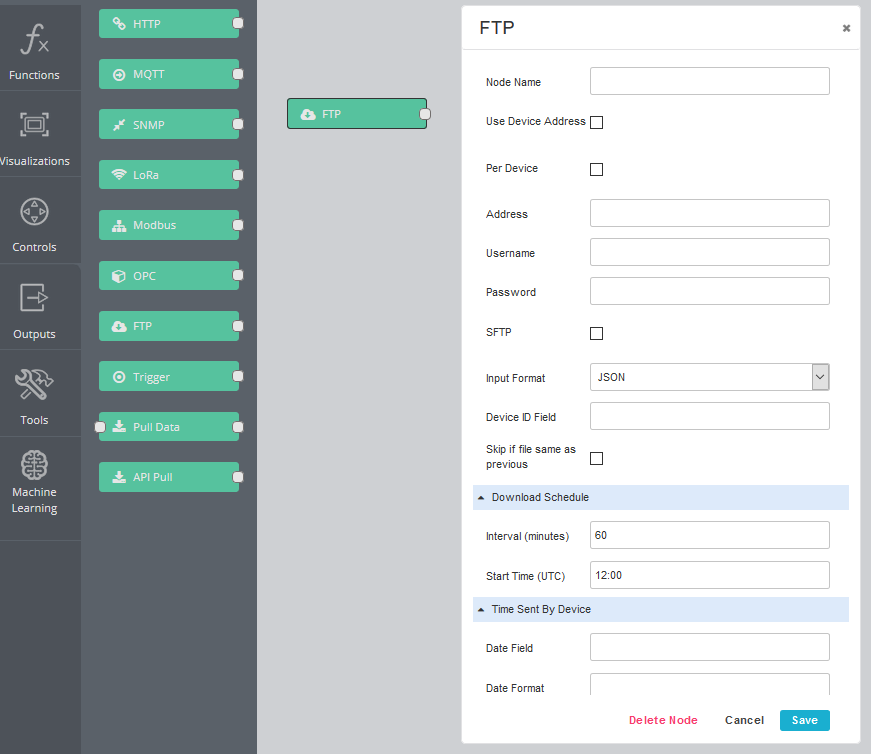Image resolution: width=871 pixels, height=754 pixels.
Task: Click the Trigger node target icon
Action: pyautogui.click(x=119, y=377)
